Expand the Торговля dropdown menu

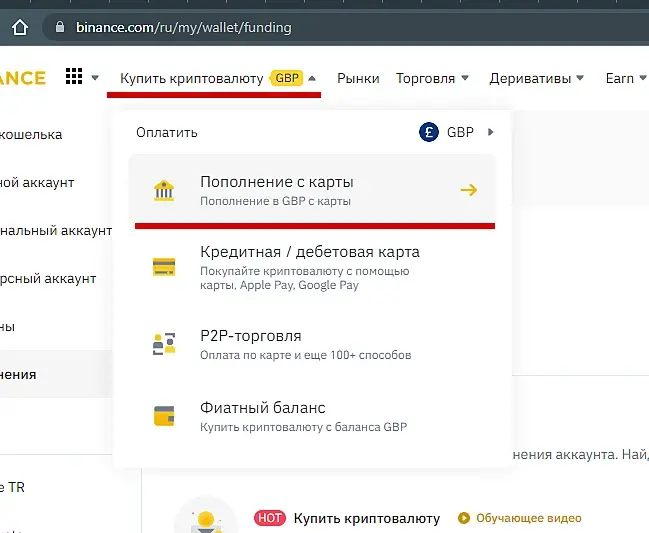click(465, 78)
